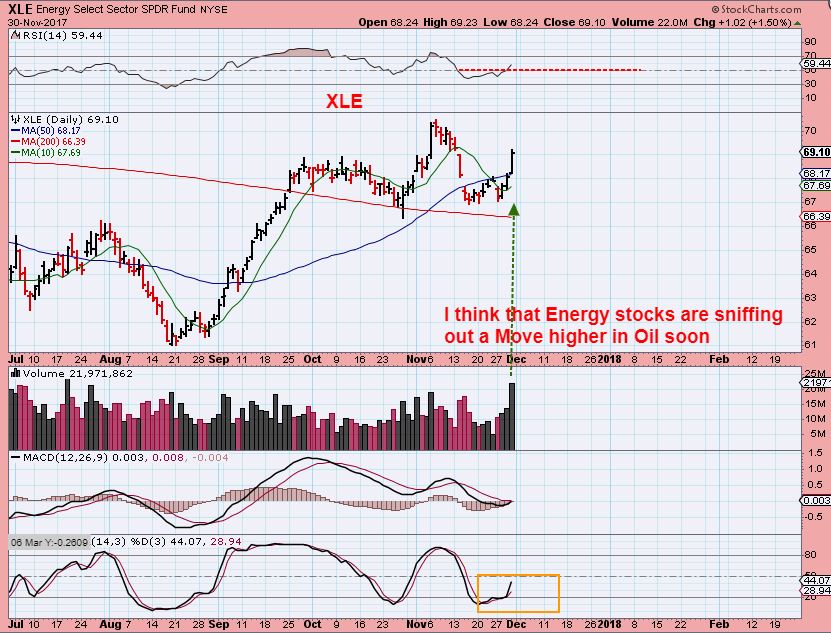
Task: Click the '%D(3) 44.07' stochastic label
Action: [x=167, y=542]
